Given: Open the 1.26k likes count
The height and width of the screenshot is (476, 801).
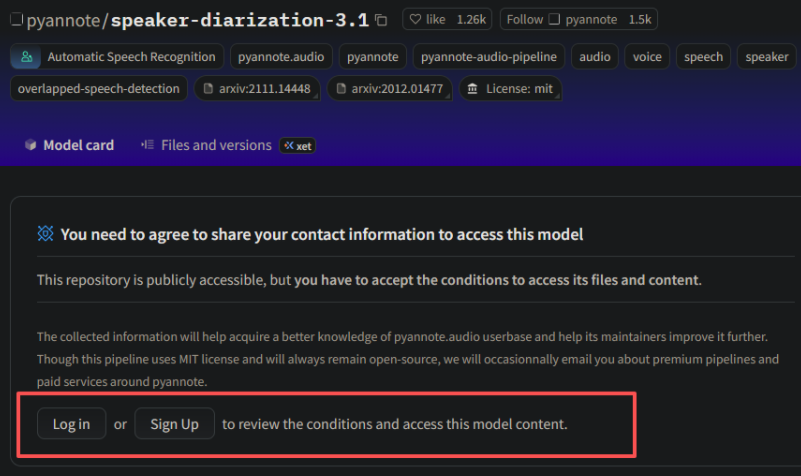Looking at the screenshot, I should (471, 19).
